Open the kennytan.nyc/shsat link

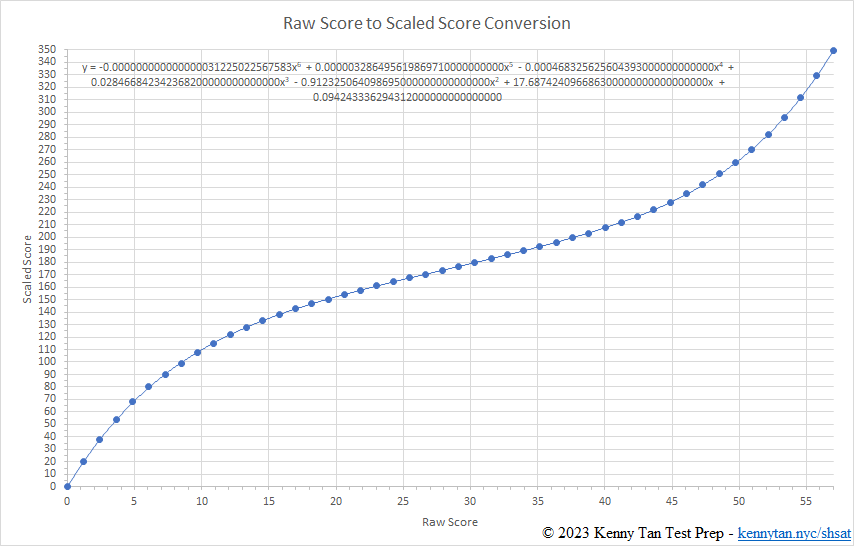click(794, 533)
